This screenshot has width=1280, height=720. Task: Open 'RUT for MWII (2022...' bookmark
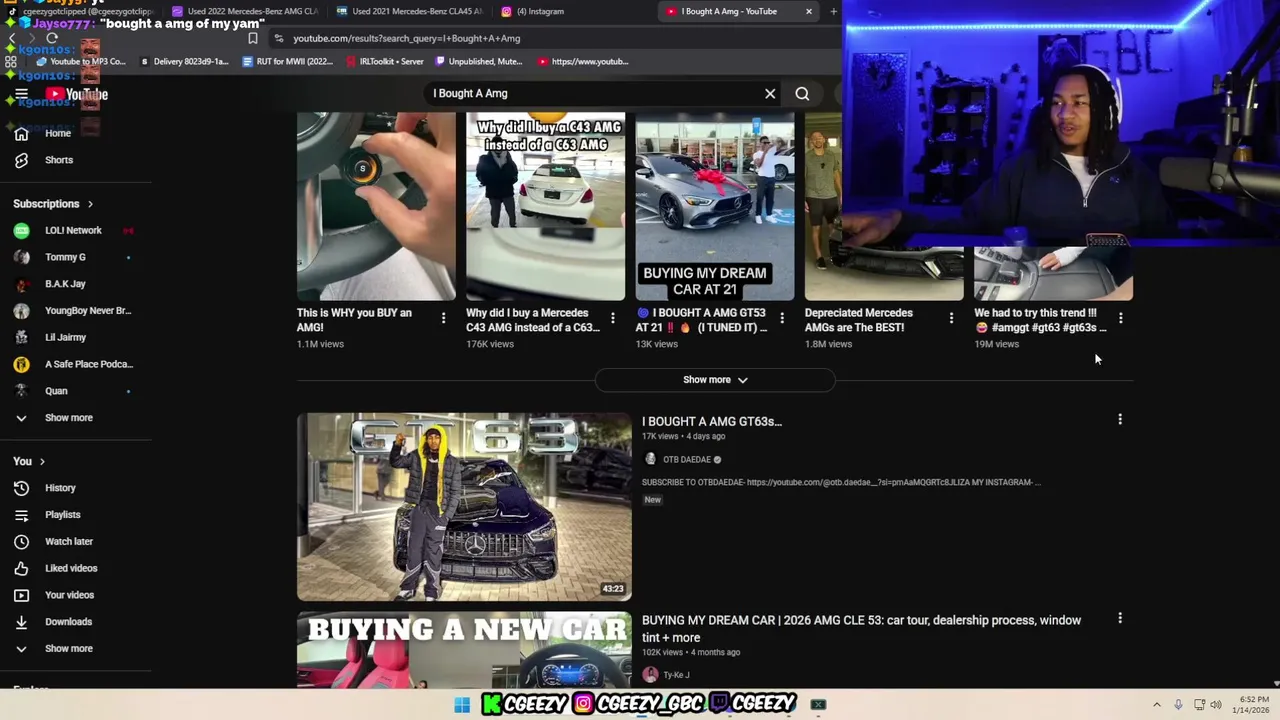click(288, 61)
